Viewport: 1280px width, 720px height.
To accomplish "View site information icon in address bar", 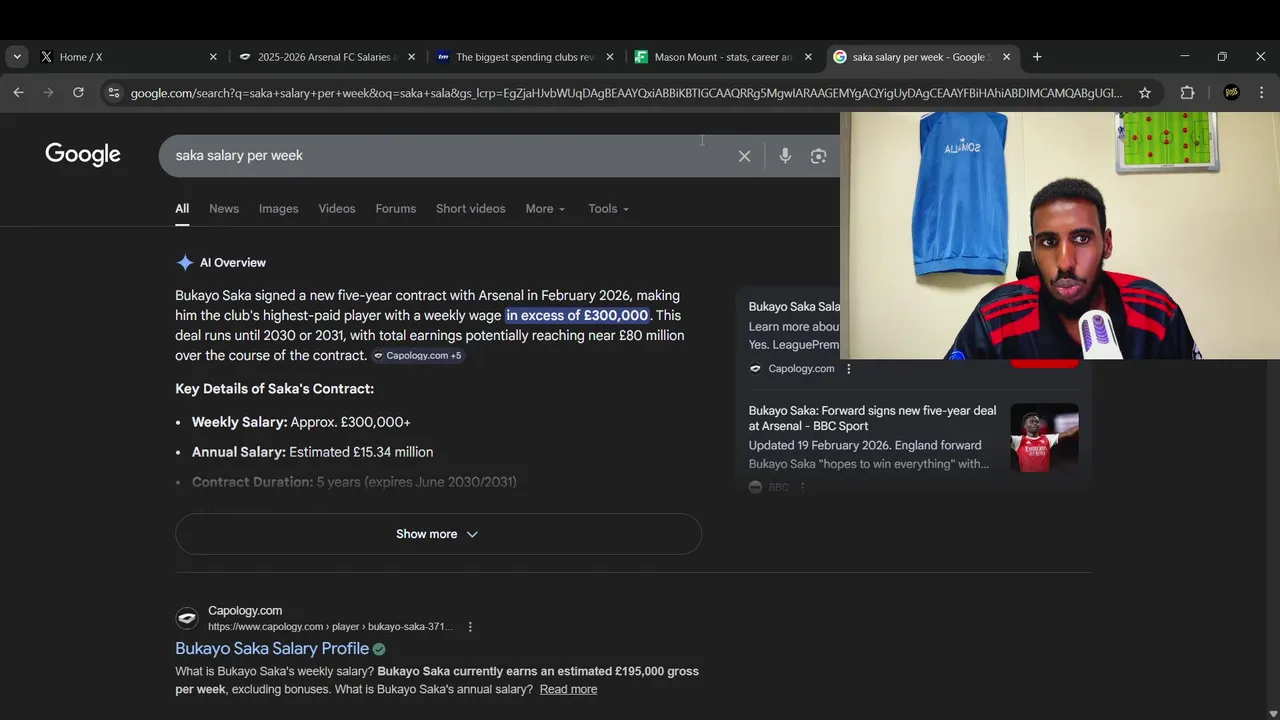I will pos(113,93).
